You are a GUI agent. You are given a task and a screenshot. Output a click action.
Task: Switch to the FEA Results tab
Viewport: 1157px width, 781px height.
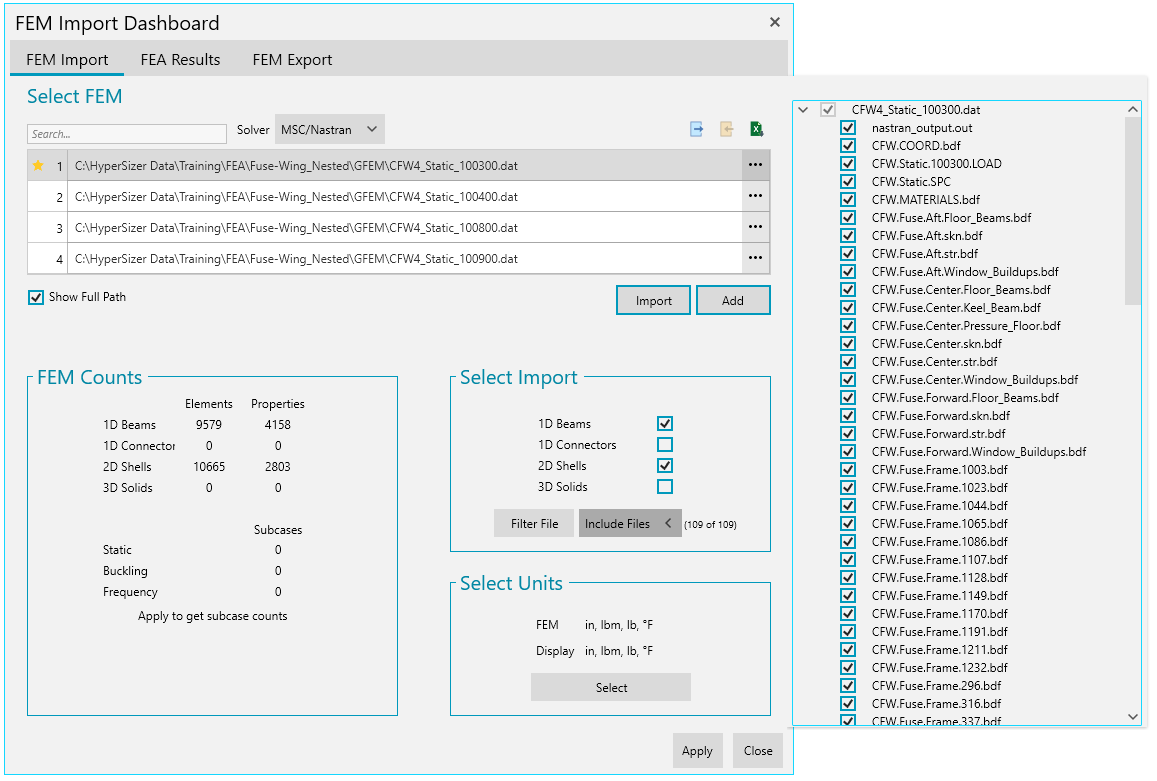[180, 60]
